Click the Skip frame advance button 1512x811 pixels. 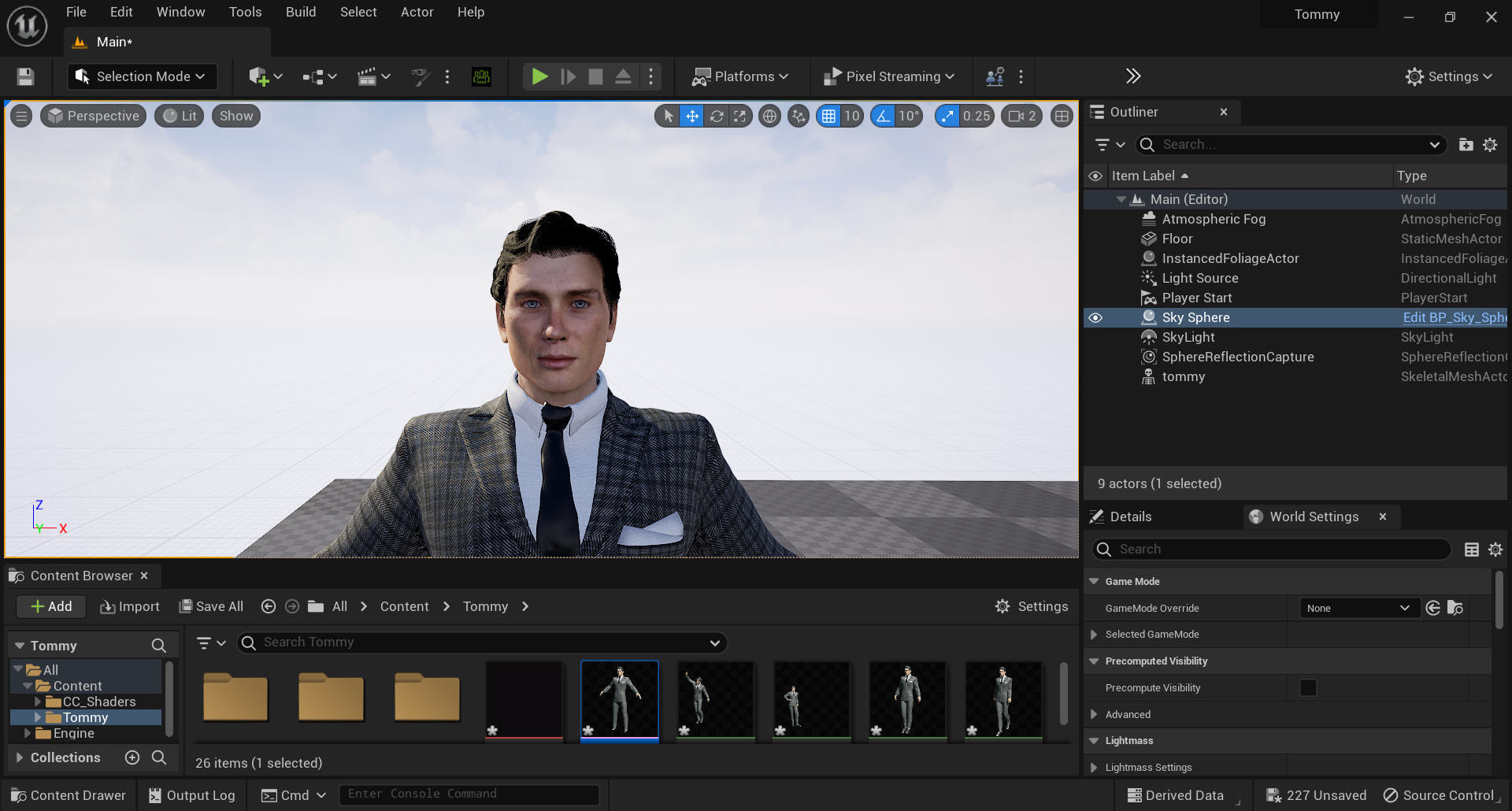point(568,76)
